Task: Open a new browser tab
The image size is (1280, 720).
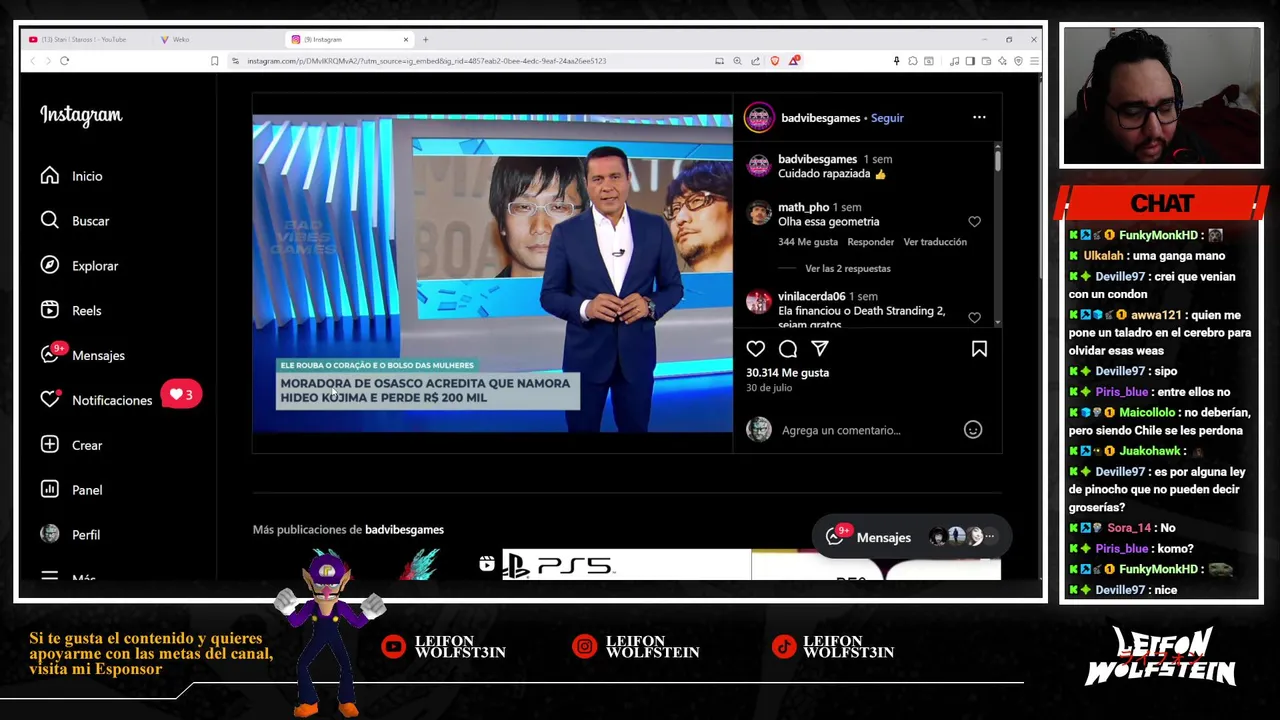Action: [x=425, y=39]
